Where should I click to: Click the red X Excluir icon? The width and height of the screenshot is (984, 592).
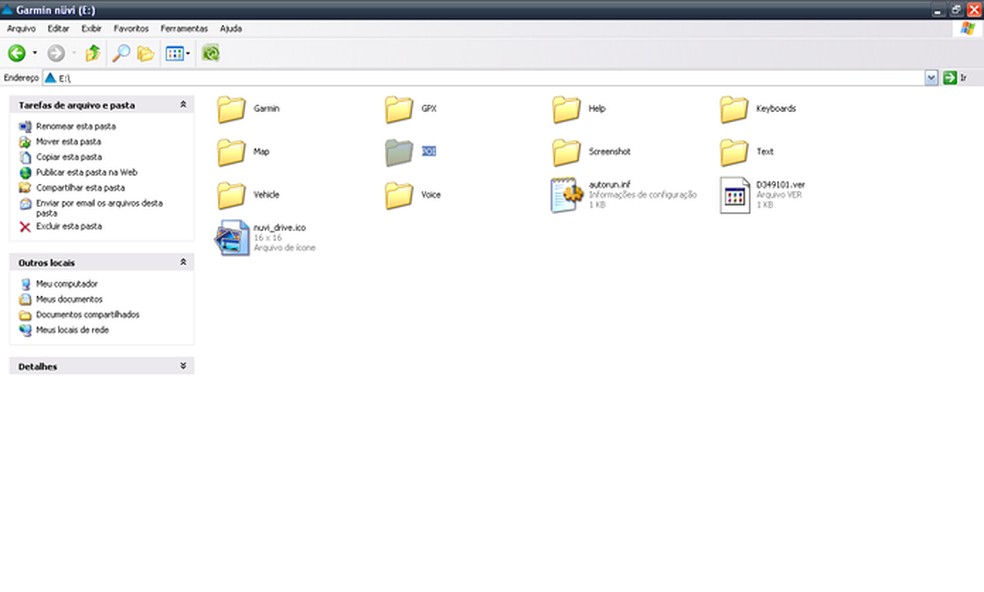coord(25,227)
